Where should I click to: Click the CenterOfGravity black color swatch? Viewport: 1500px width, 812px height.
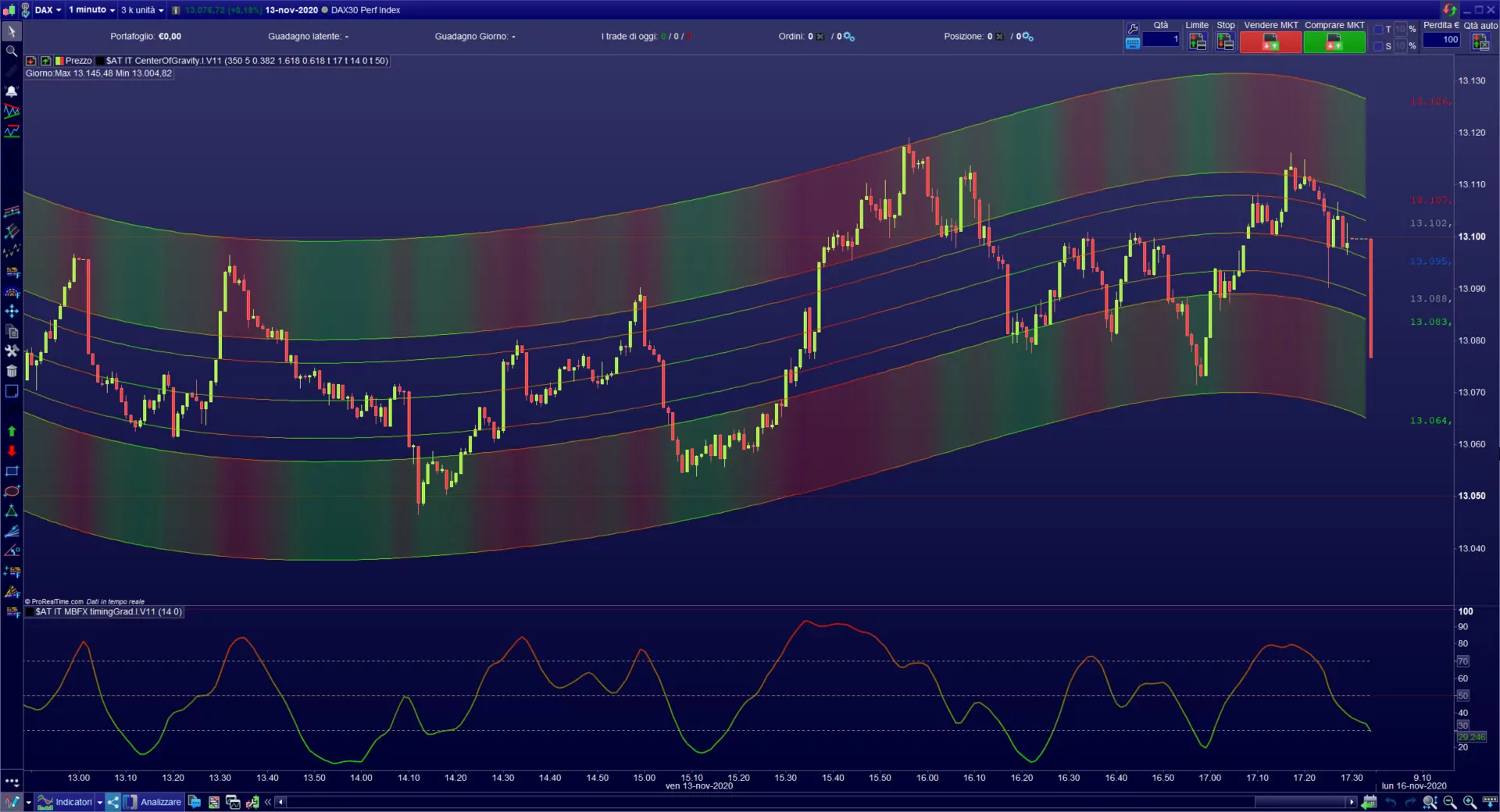pyautogui.click(x=100, y=61)
